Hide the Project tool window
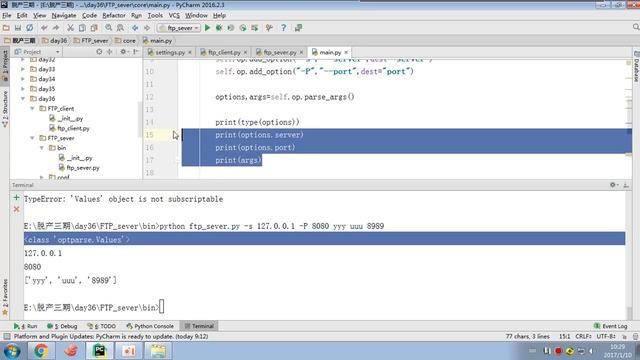640x360 pixels. coord(136,52)
